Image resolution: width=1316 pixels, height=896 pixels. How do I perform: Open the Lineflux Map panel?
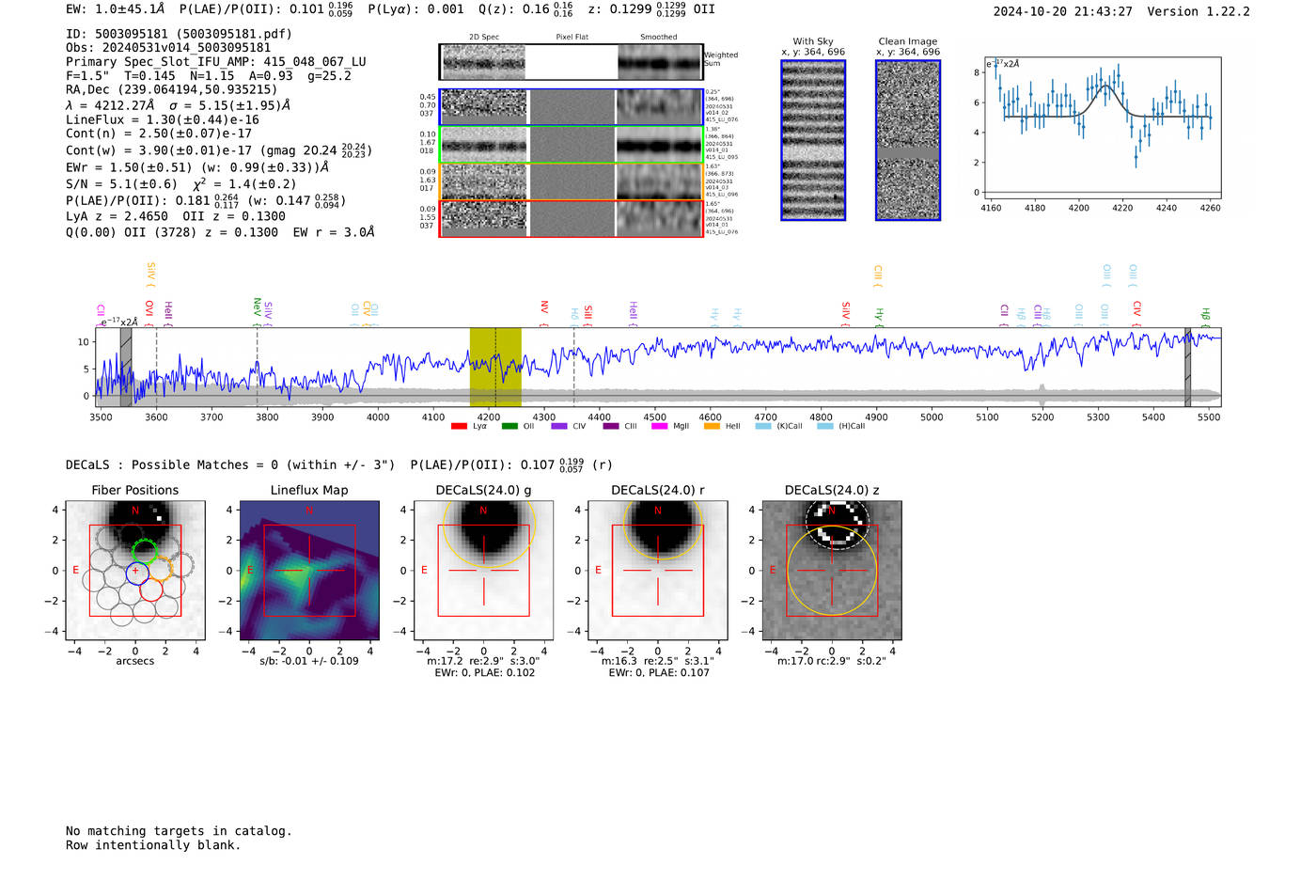pos(309,570)
